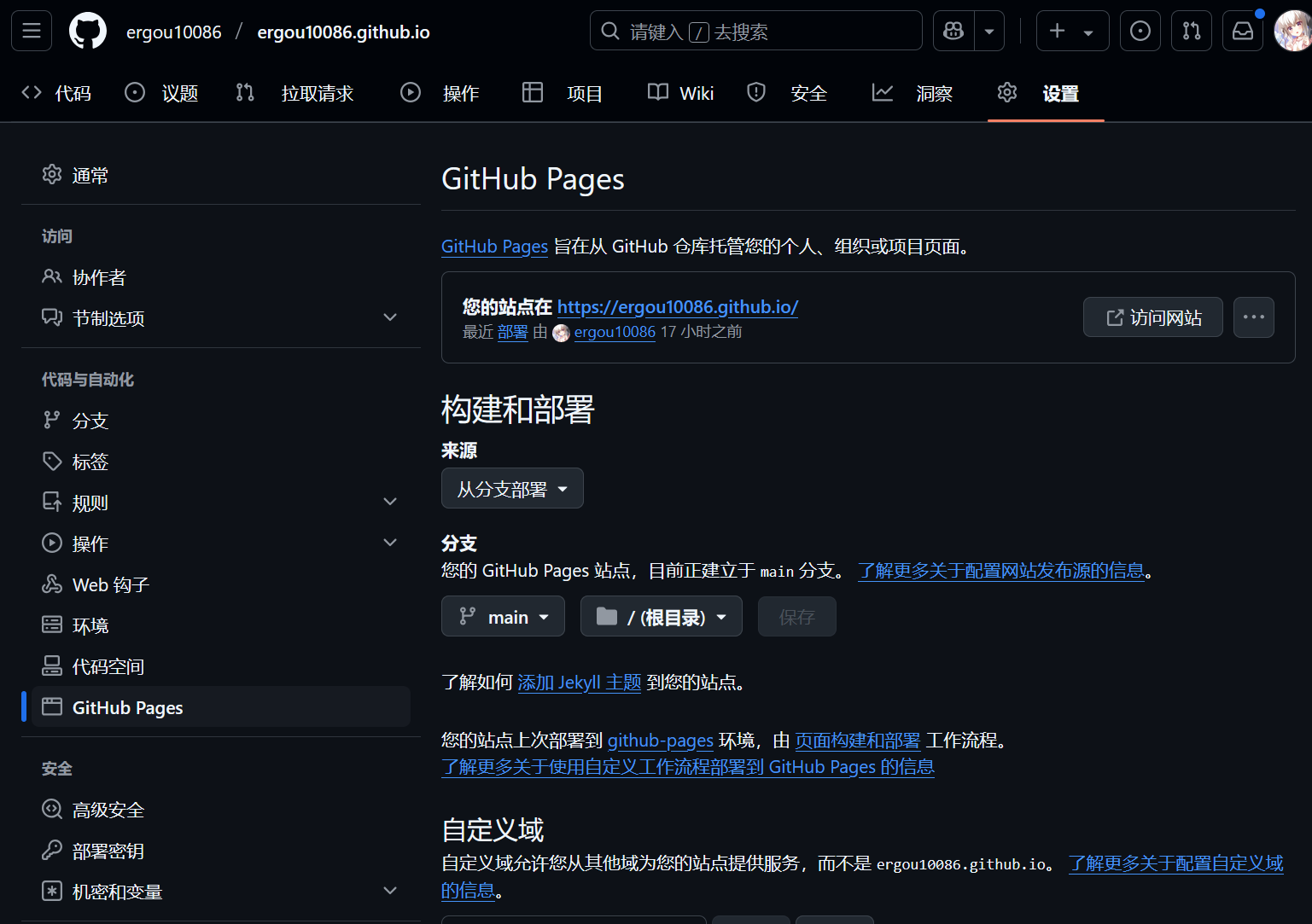Switch to the Wiki tab
The height and width of the screenshot is (924, 1312).
point(680,93)
